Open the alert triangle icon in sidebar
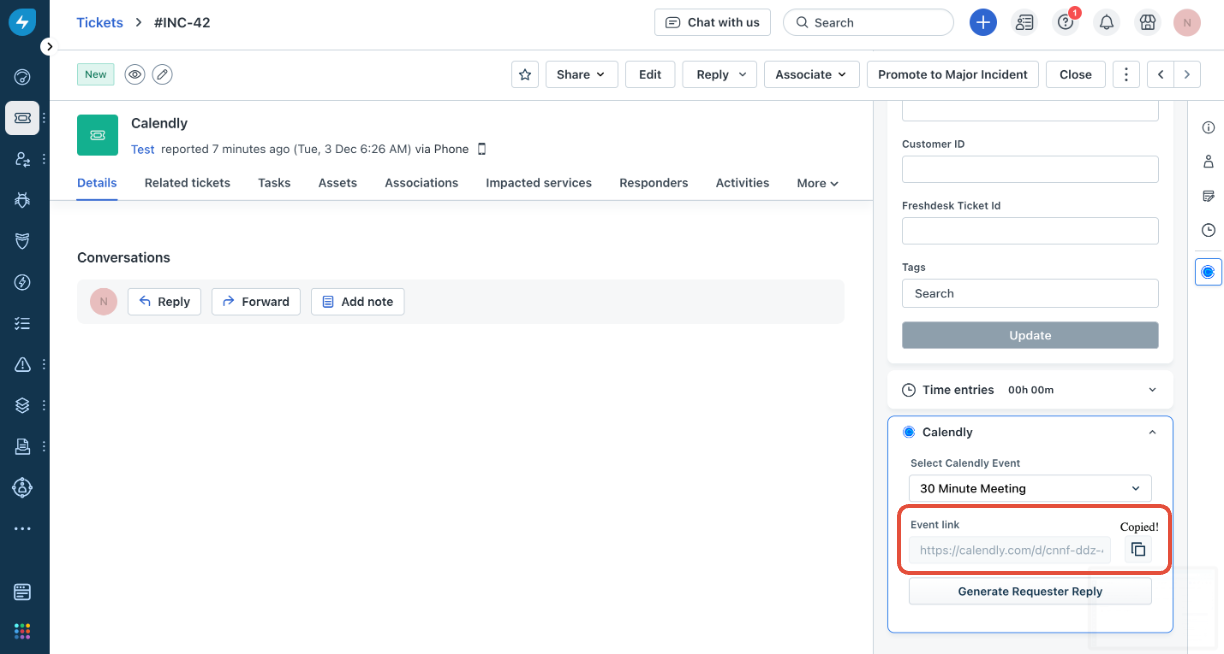 22,364
